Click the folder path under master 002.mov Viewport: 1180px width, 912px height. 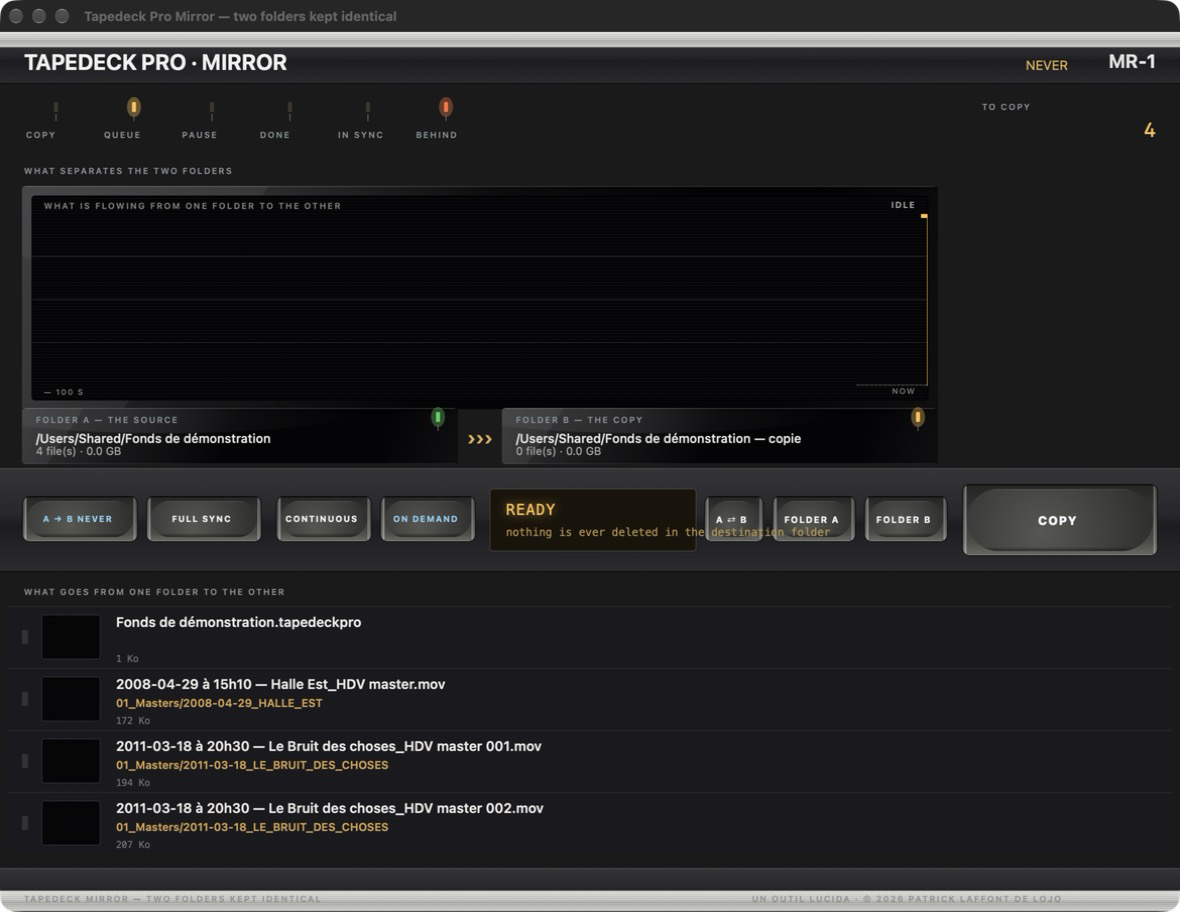click(252, 827)
